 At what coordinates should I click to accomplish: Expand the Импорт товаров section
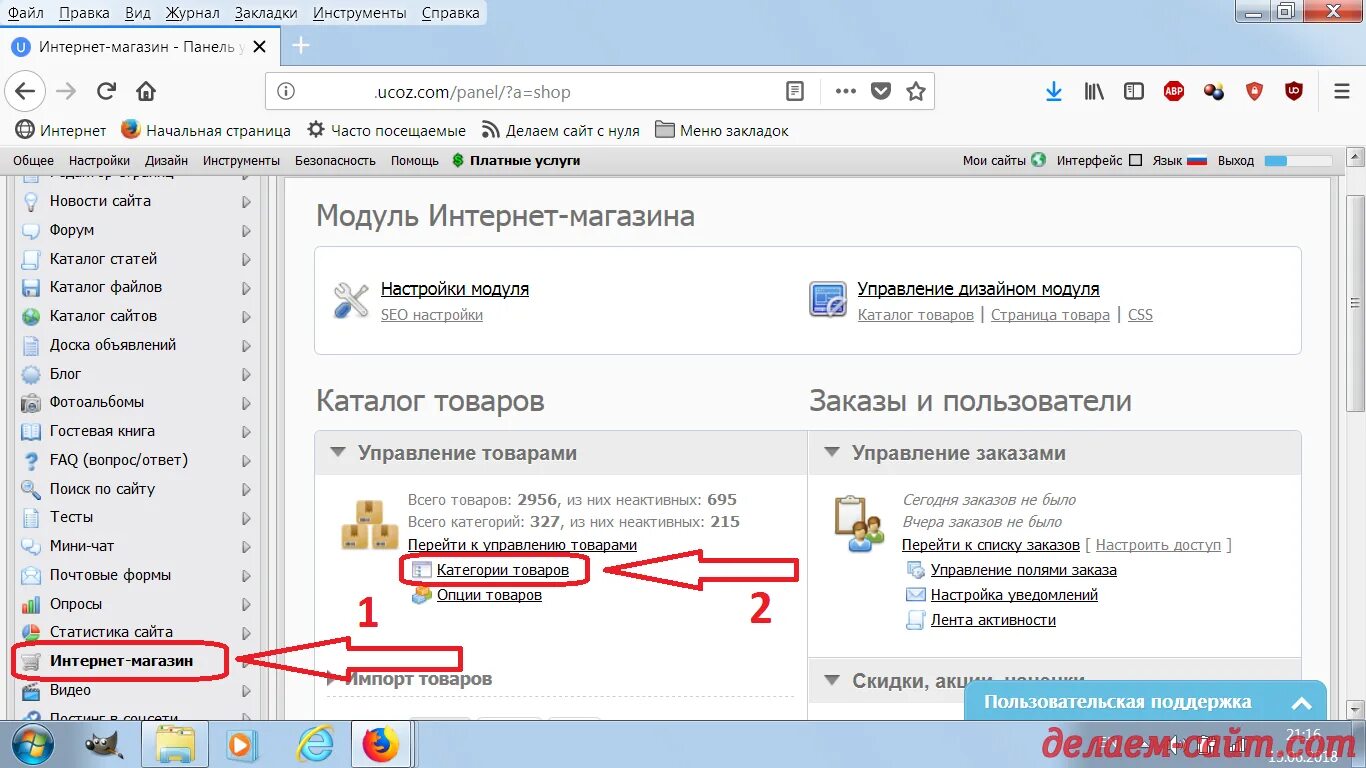click(333, 678)
